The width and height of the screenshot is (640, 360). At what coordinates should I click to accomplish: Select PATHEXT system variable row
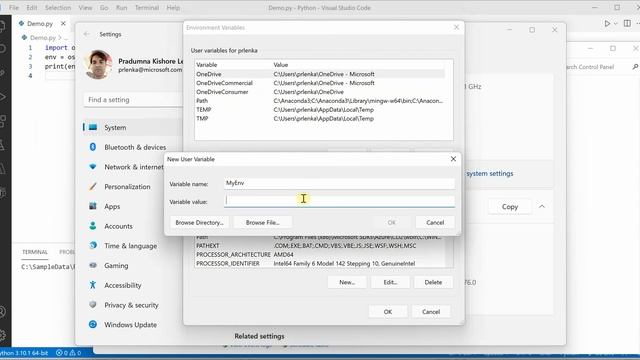(320, 246)
